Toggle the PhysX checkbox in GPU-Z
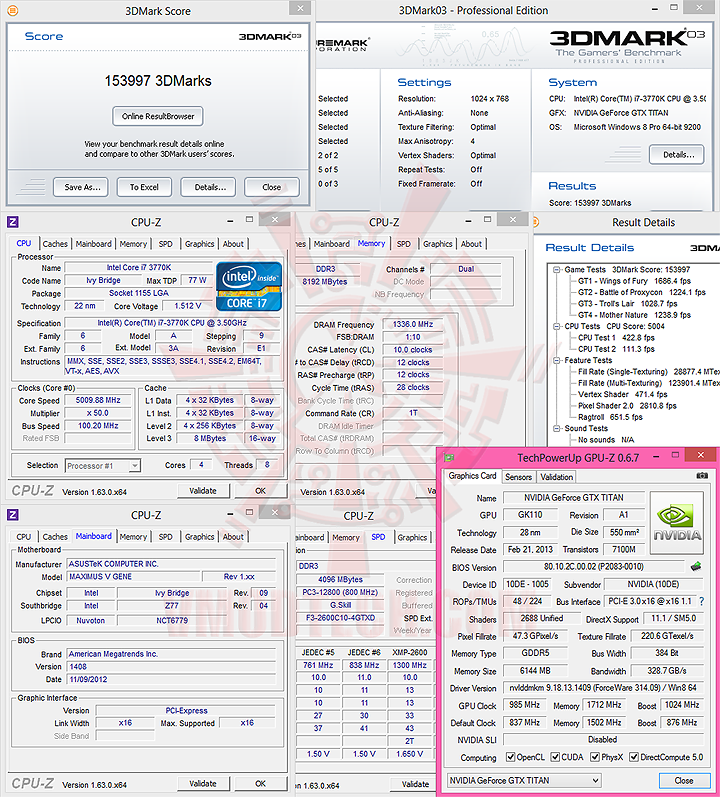This screenshot has width=720, height=797. pyautogui.click(x=594, y=757)
